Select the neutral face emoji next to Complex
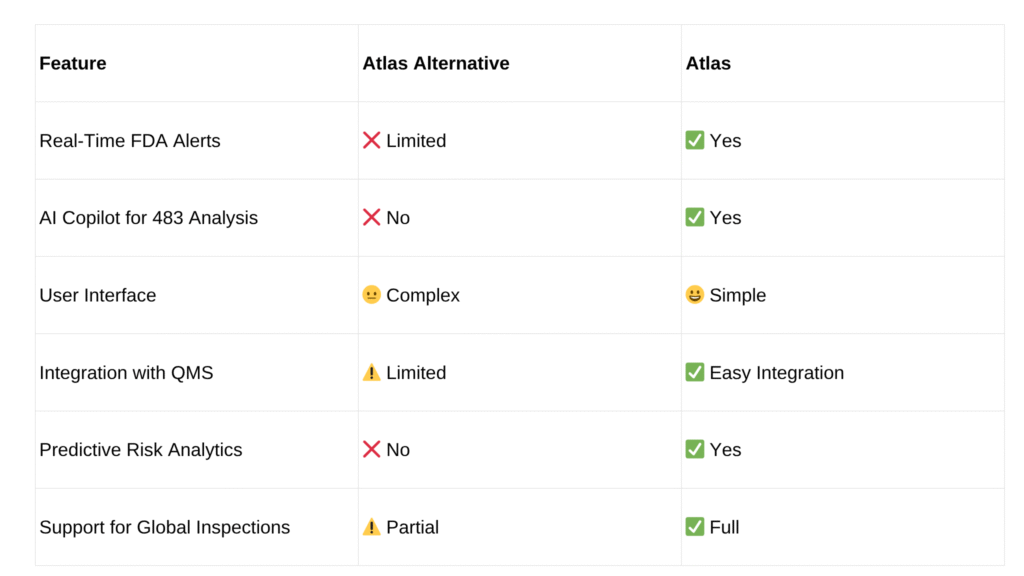This screenshot has width=1024, height=576. 372,295
